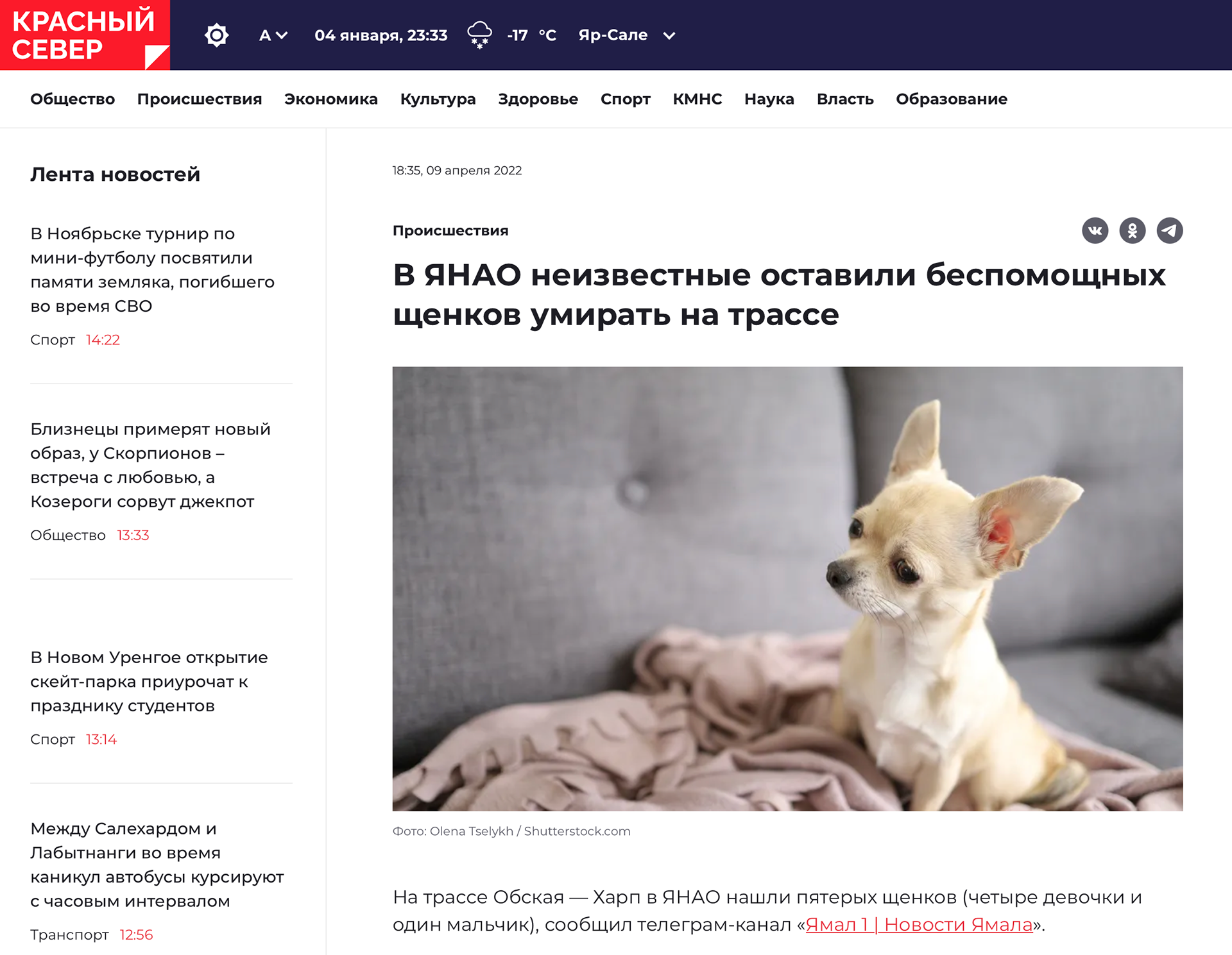Share article on Odnoklassniki
This screenshot has width=1232, height=955.
(x=1133, y=231)
